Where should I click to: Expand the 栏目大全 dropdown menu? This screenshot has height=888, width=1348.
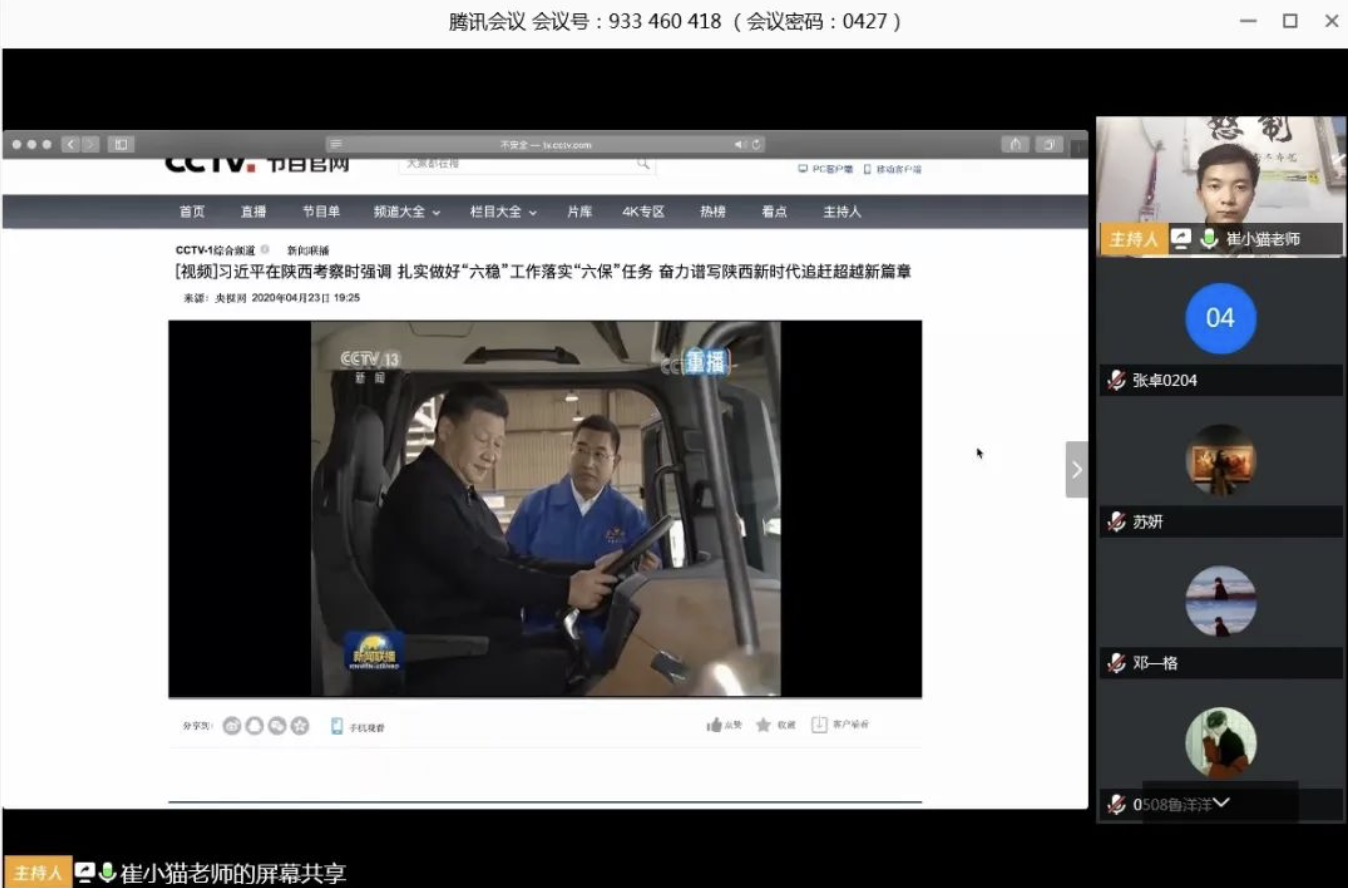[503, 212]
